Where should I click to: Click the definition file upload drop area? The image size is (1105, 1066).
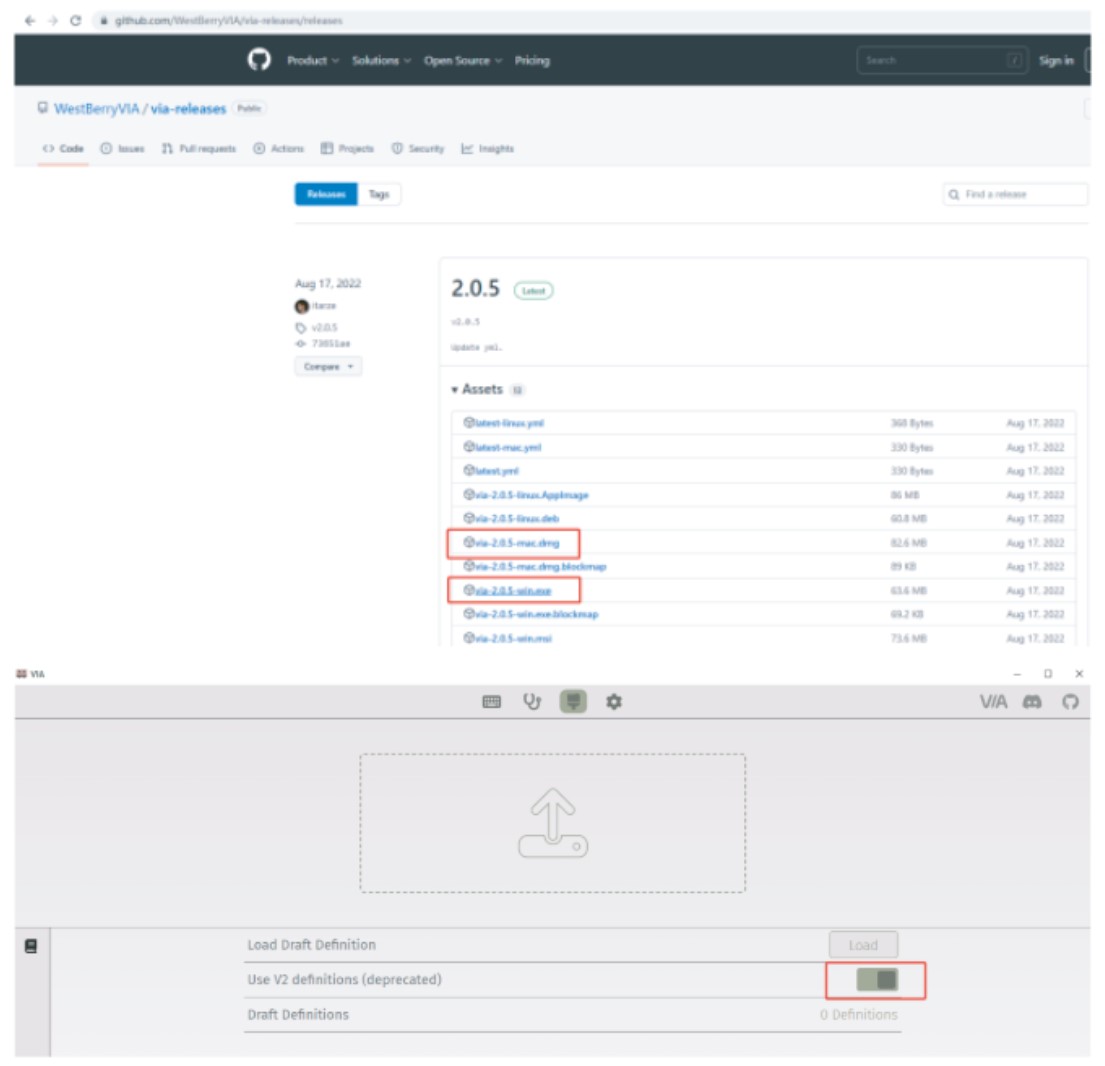point(552,823)
